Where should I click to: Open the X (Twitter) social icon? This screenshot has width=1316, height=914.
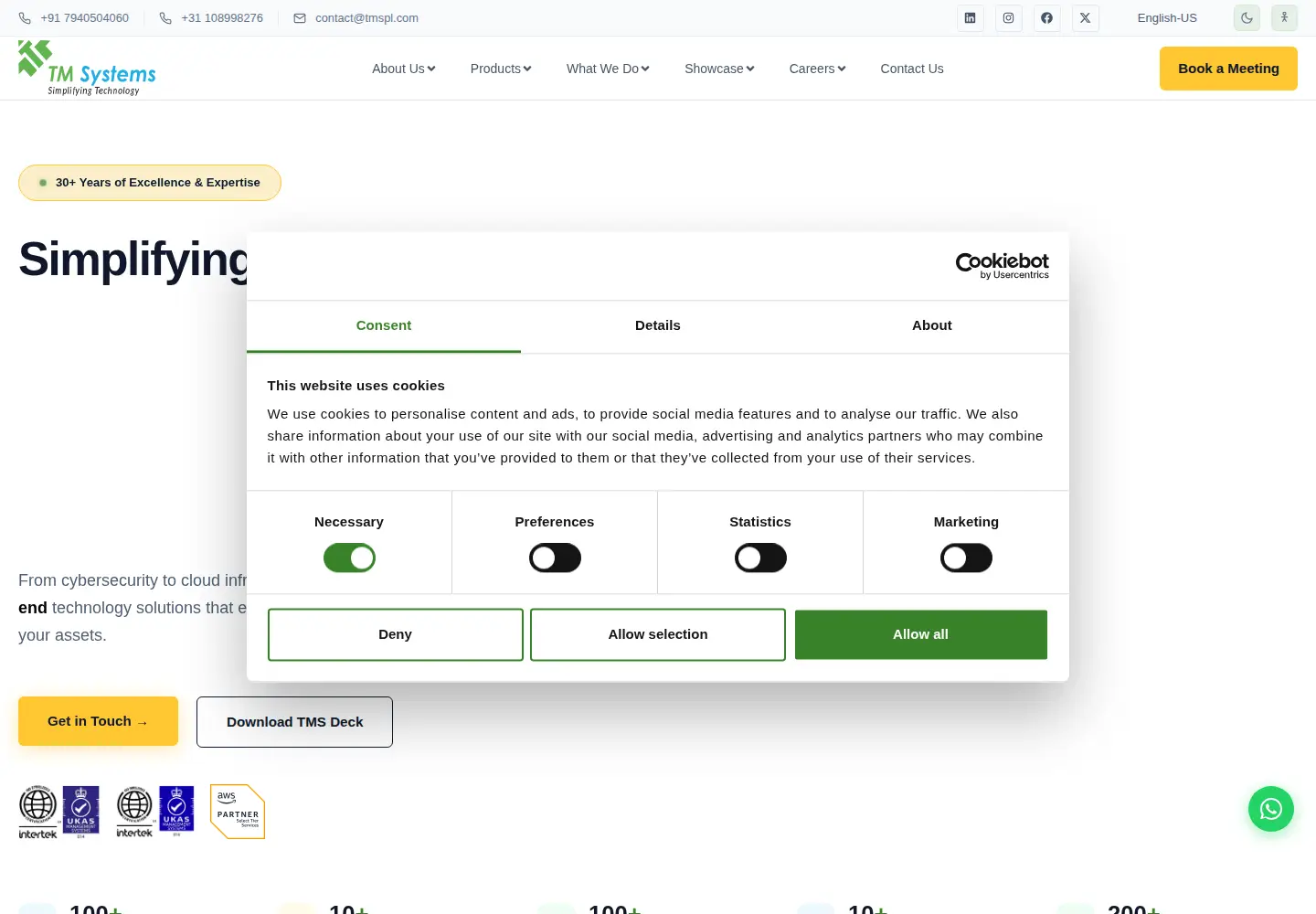(x=1085, y=17)
